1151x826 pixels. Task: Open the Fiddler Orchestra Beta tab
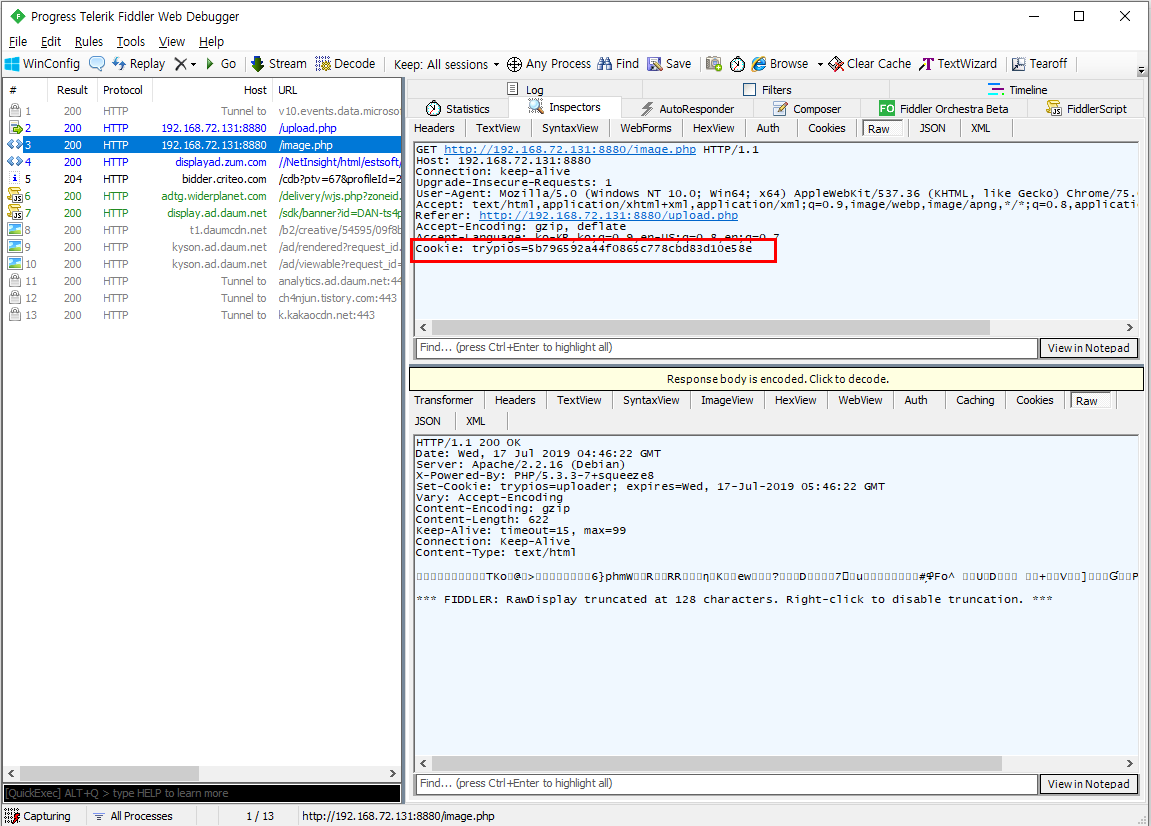coord(943,109)
